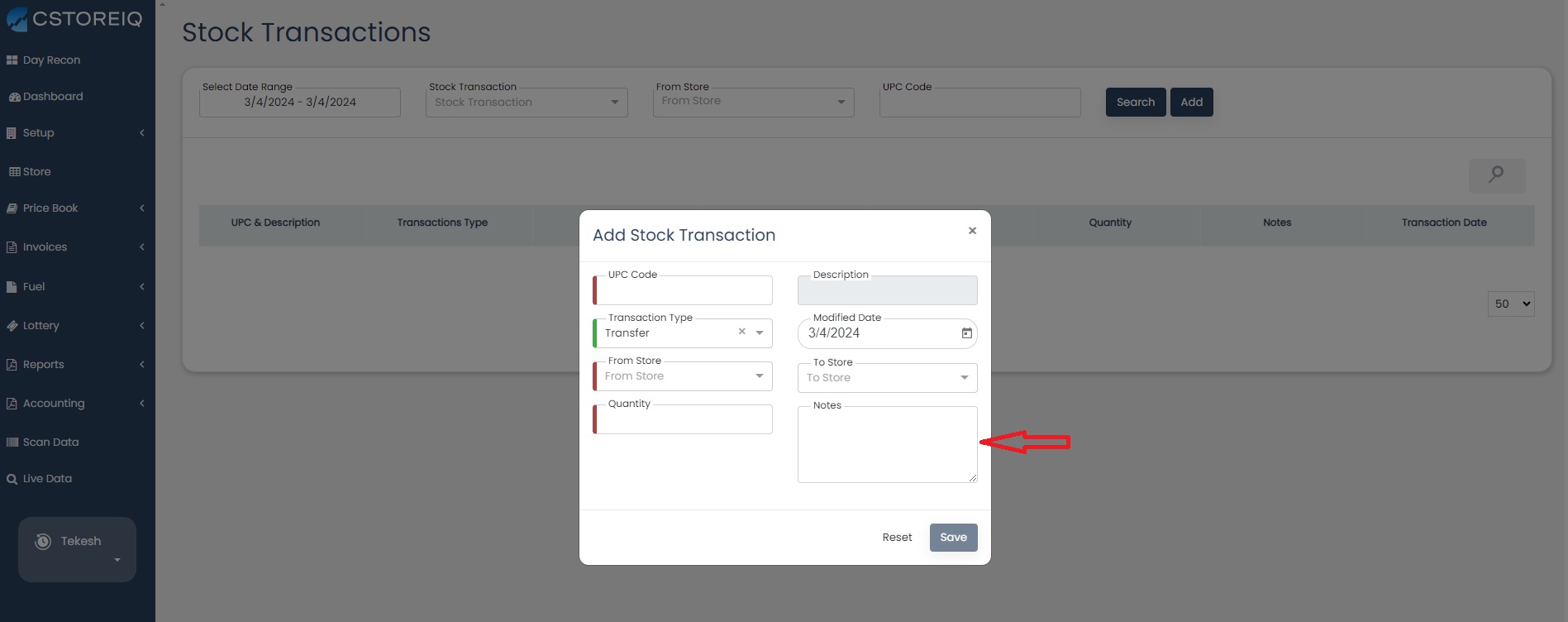Click into the Notes text area
The image size is (1568, 622).
[x=887, y=445]
